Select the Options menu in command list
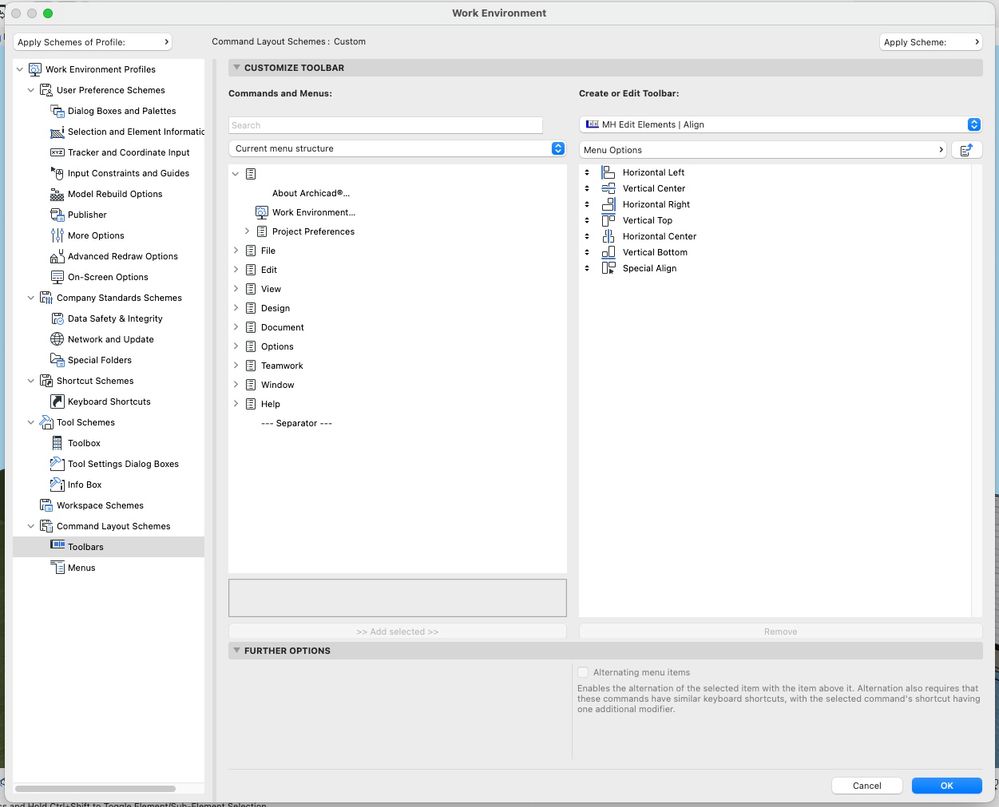 (x=277, y=346)
